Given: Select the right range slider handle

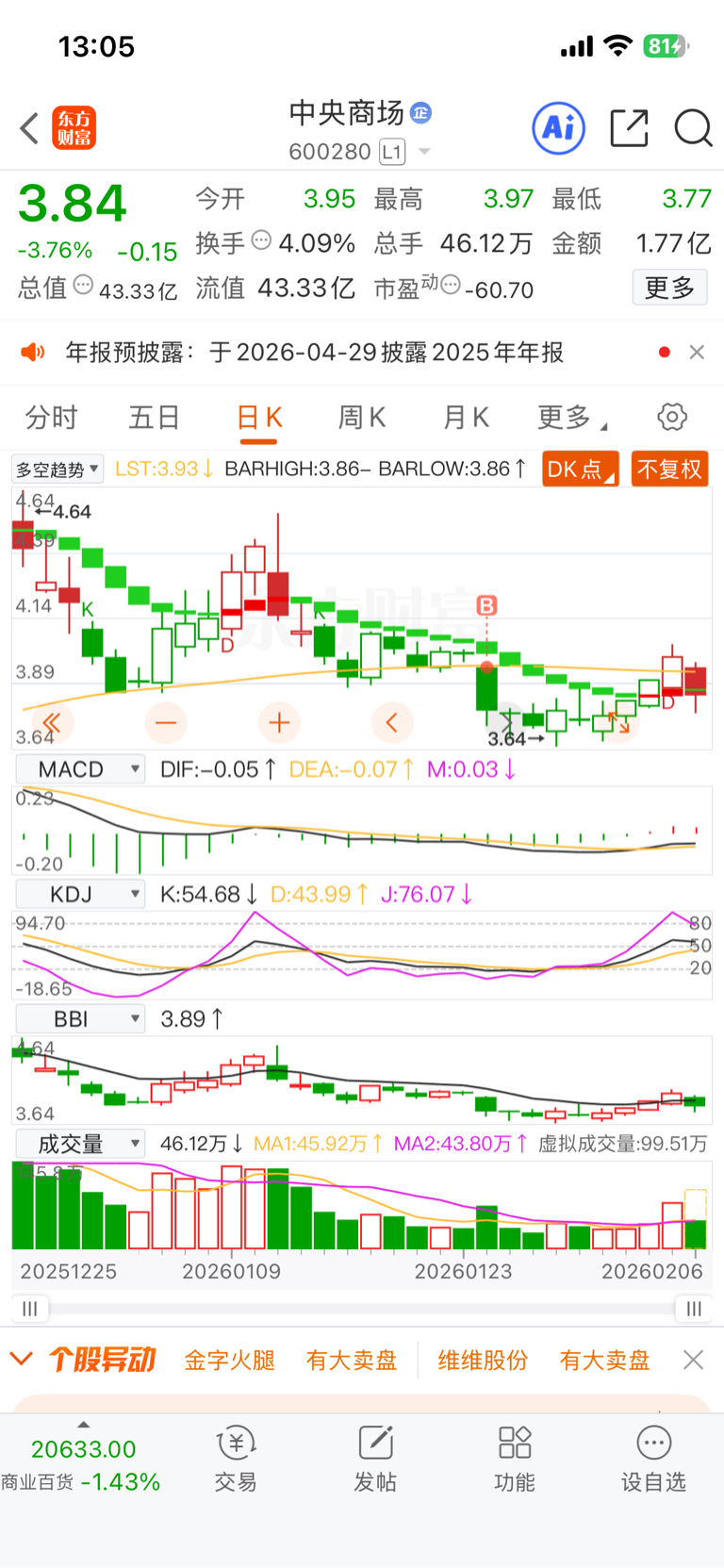Looking at the screenshot, I should click(694, 1309).
